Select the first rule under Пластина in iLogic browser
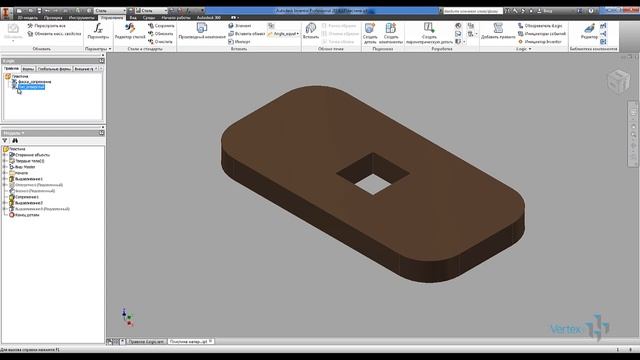 pos(34,82)
